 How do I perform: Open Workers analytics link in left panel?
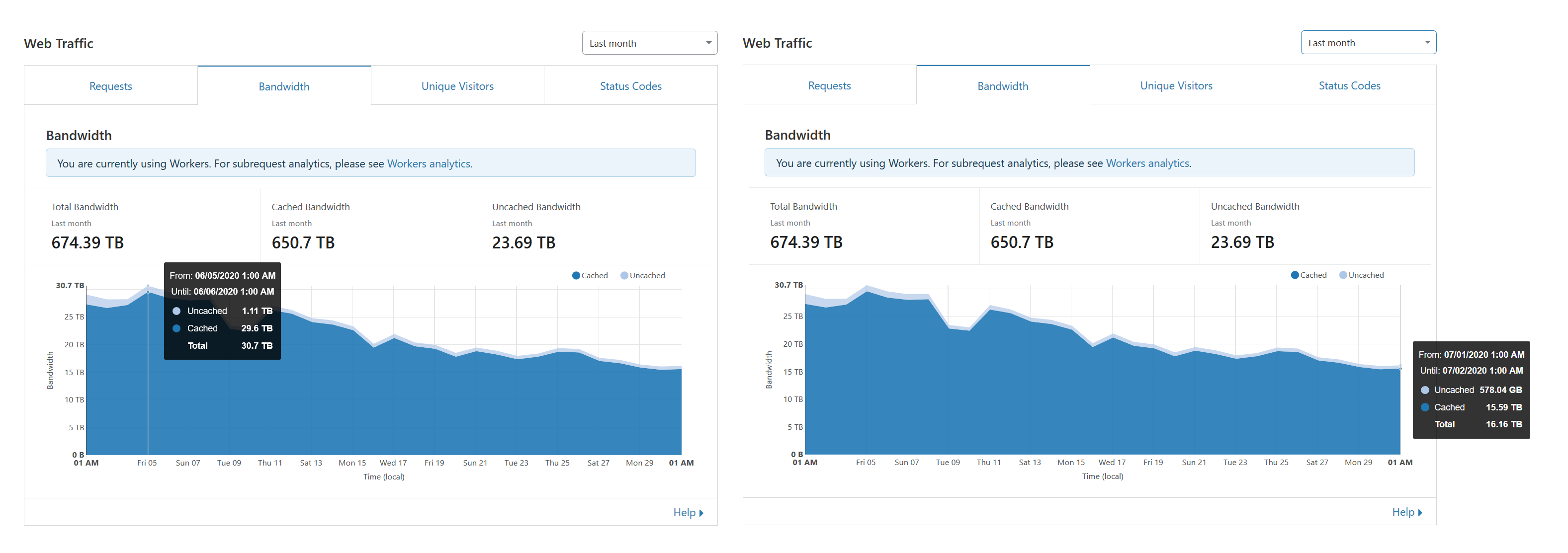[429, 163]
